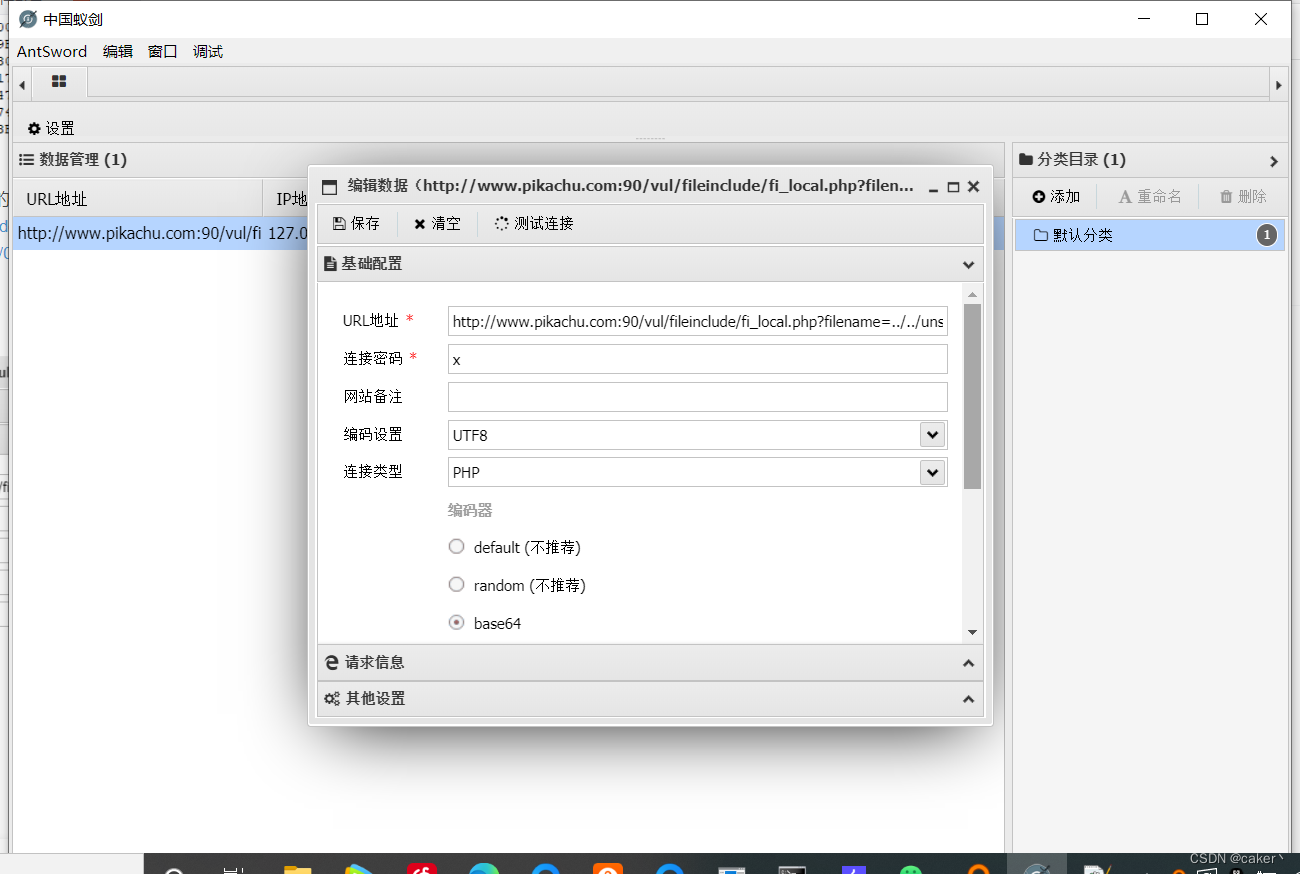This screenshot has height=874, width=1300.
Task: Open the 窗口 menu
Action: point(163,51)
